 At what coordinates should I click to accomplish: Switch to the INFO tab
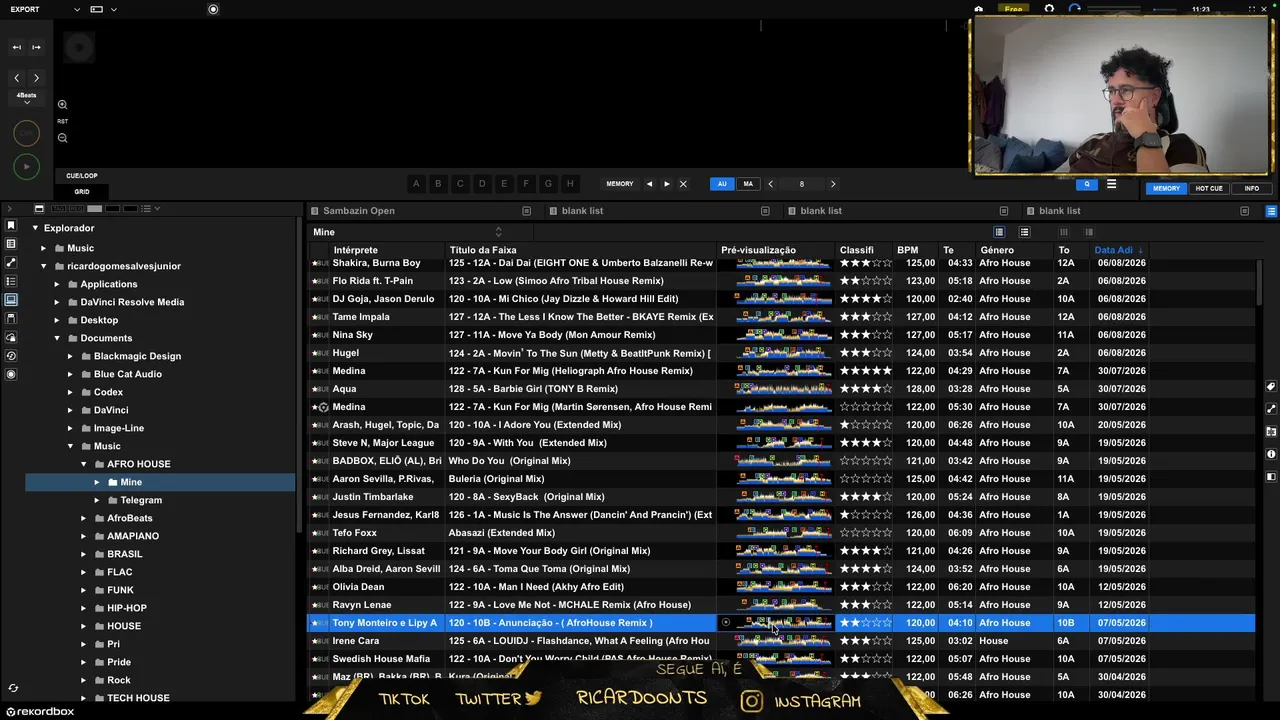(x=1251, y=188)
